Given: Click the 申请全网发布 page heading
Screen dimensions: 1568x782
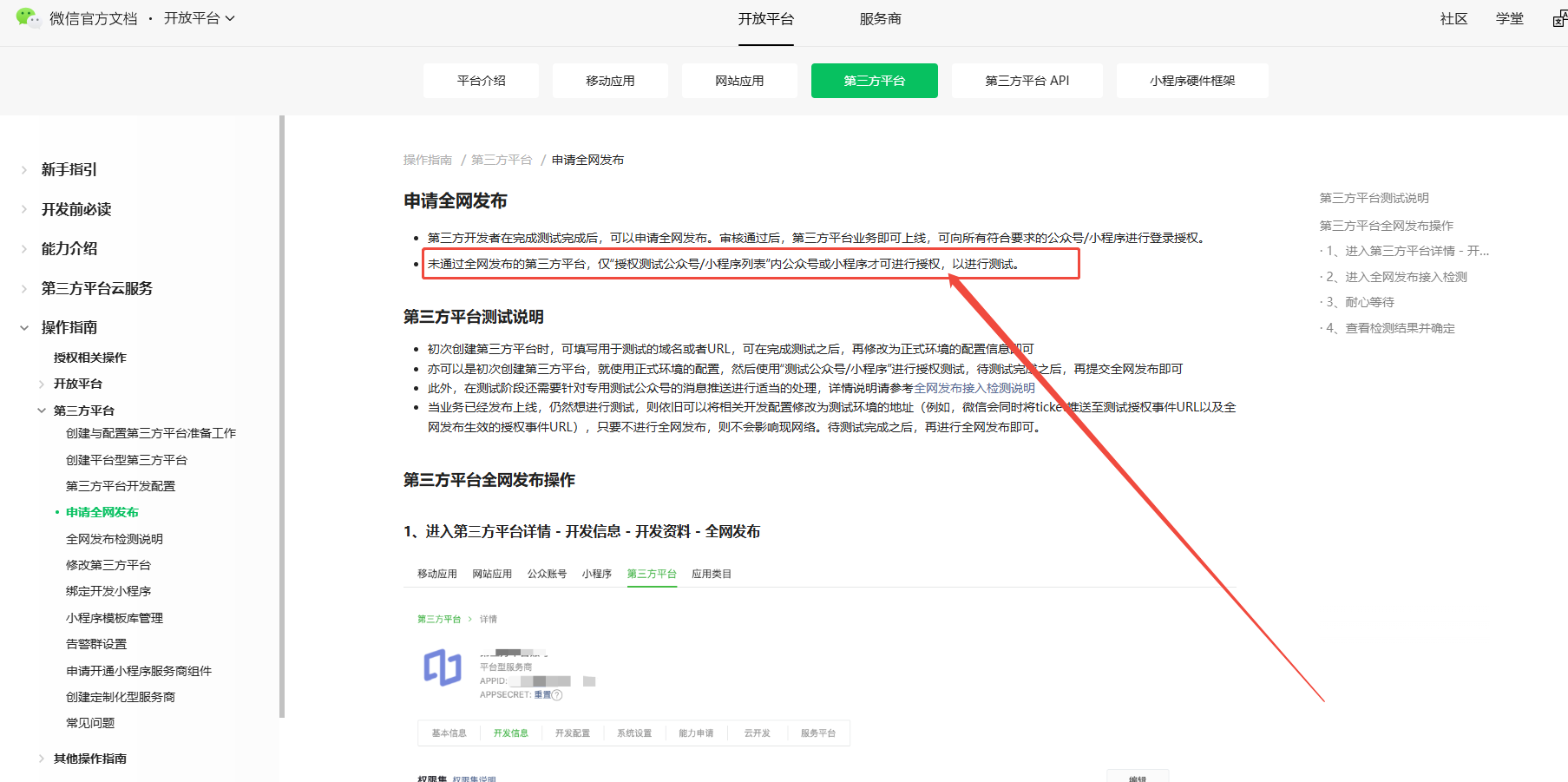Looking at the screenshot, I should click(x=455, y=201).
